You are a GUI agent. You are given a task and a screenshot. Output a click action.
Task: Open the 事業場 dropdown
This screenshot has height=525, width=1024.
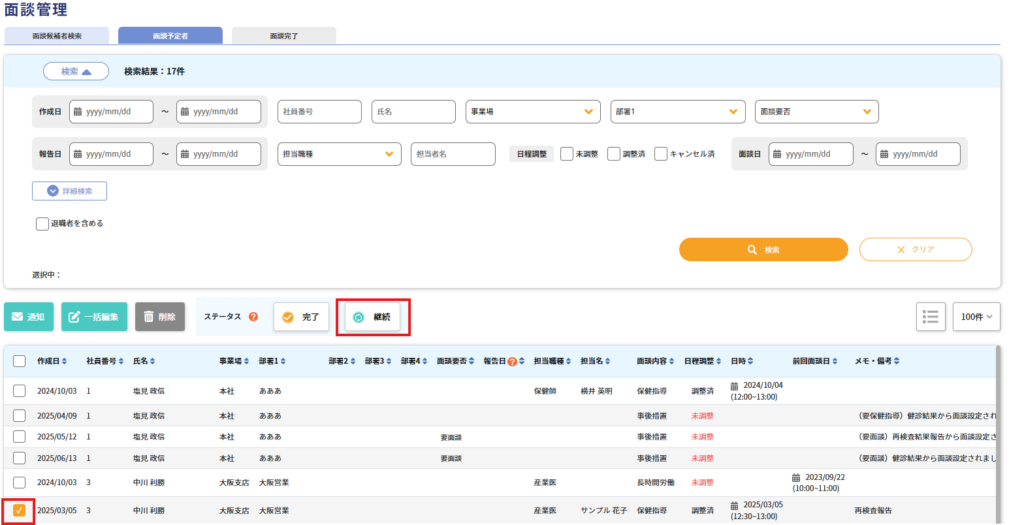click(x=532, y=111)
